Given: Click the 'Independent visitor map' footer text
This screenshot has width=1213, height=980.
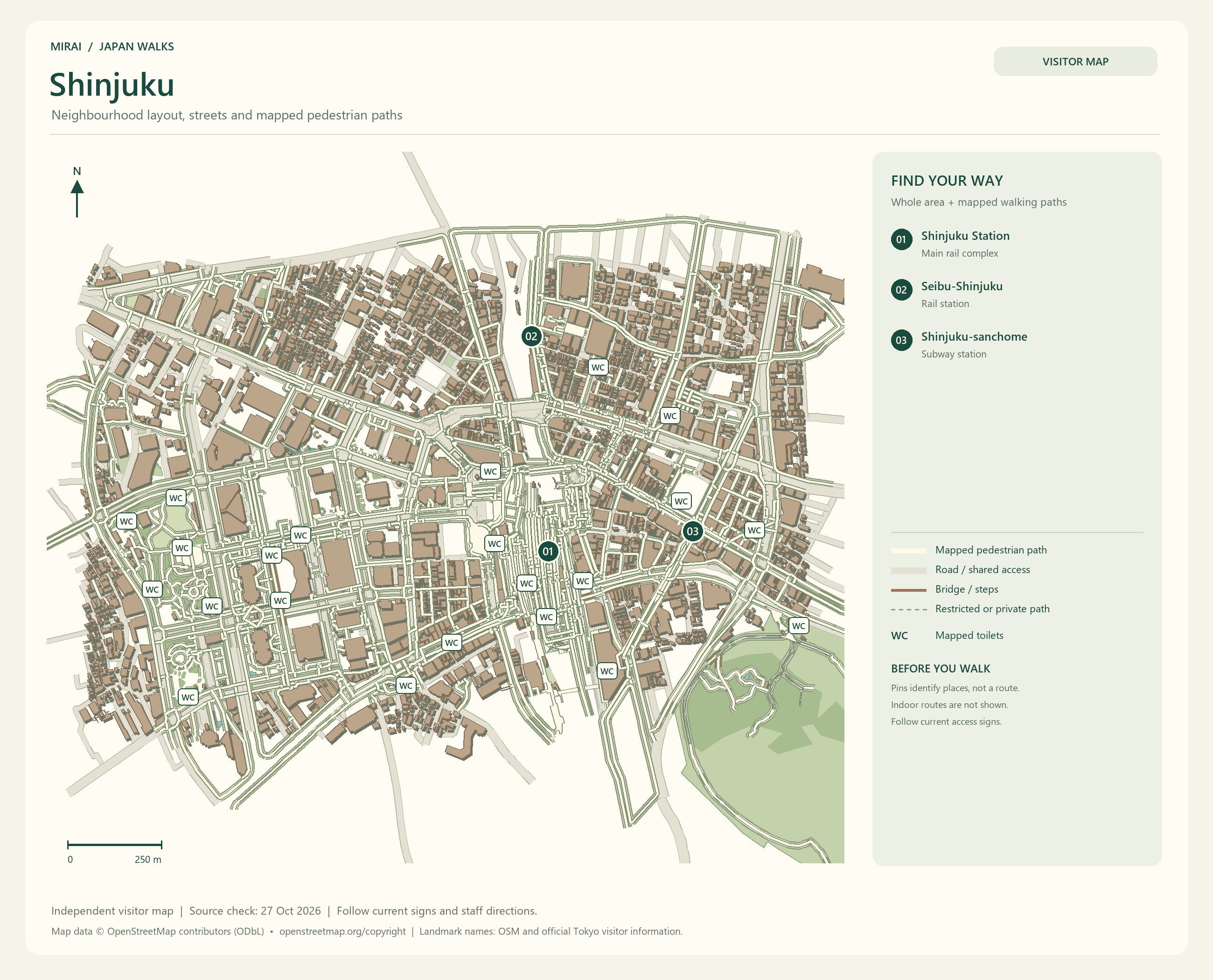Looking at the screenshot, I should 112,910.
